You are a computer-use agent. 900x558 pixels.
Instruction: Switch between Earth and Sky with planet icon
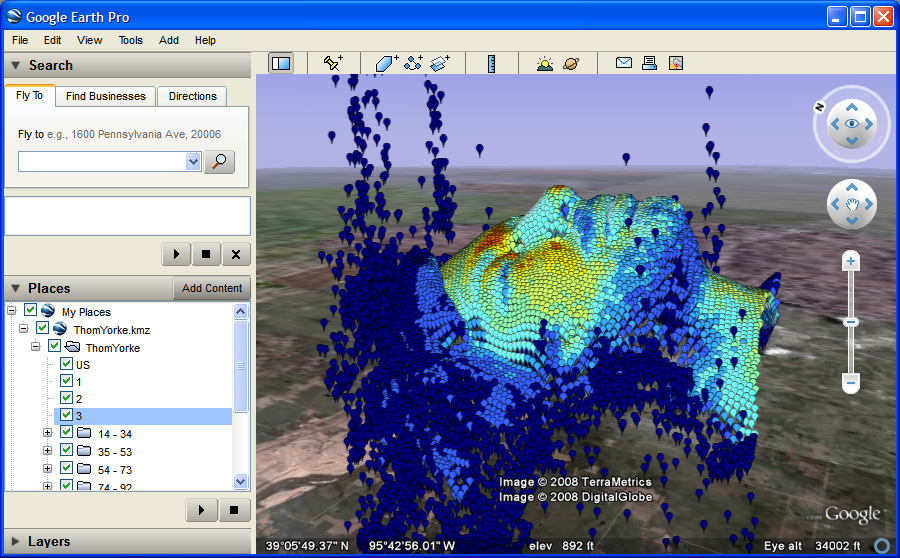571,63
